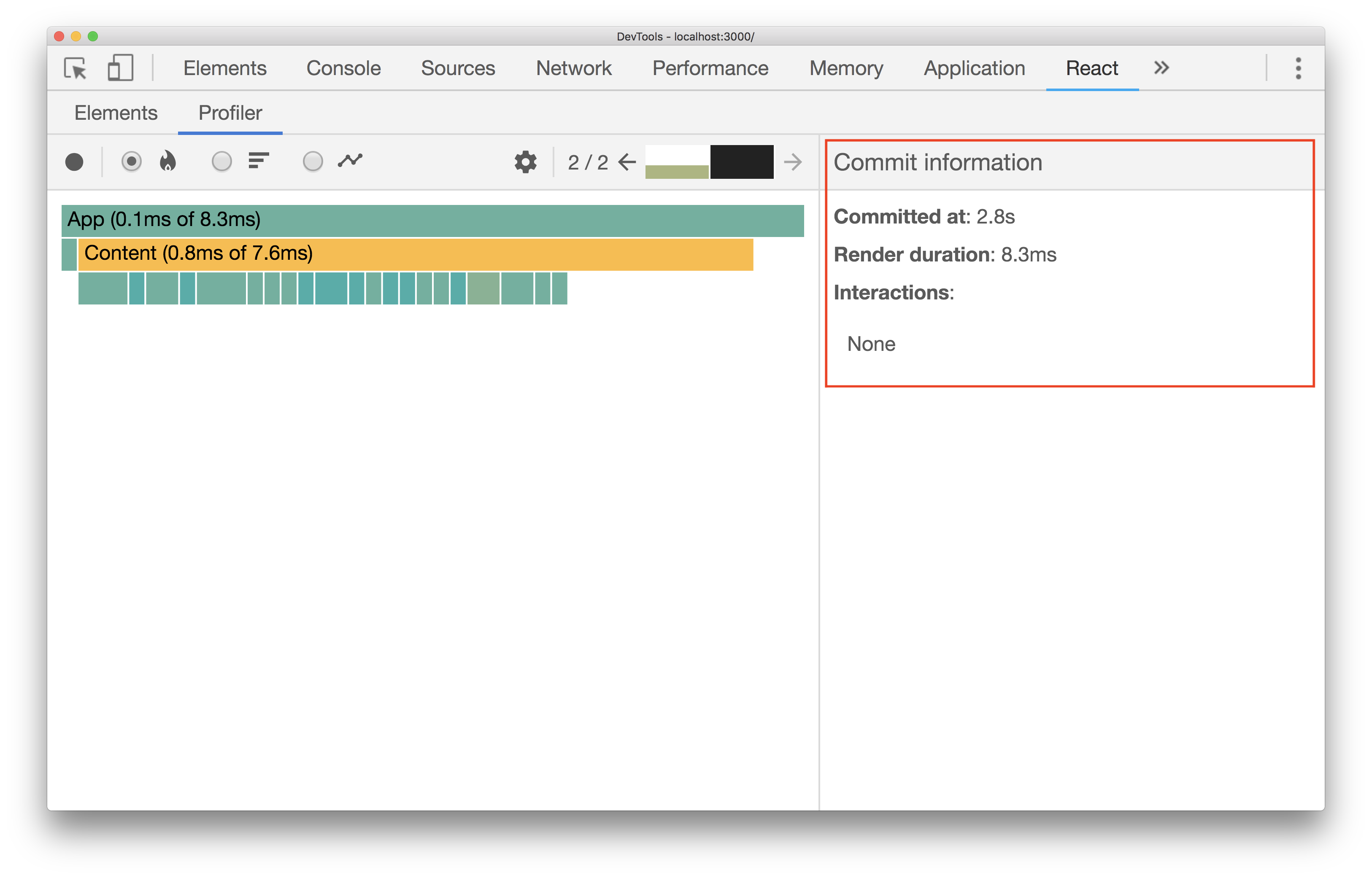
Task: Choose the ranked view radio button
Action: pyautogui.click(x=221, y=162)
